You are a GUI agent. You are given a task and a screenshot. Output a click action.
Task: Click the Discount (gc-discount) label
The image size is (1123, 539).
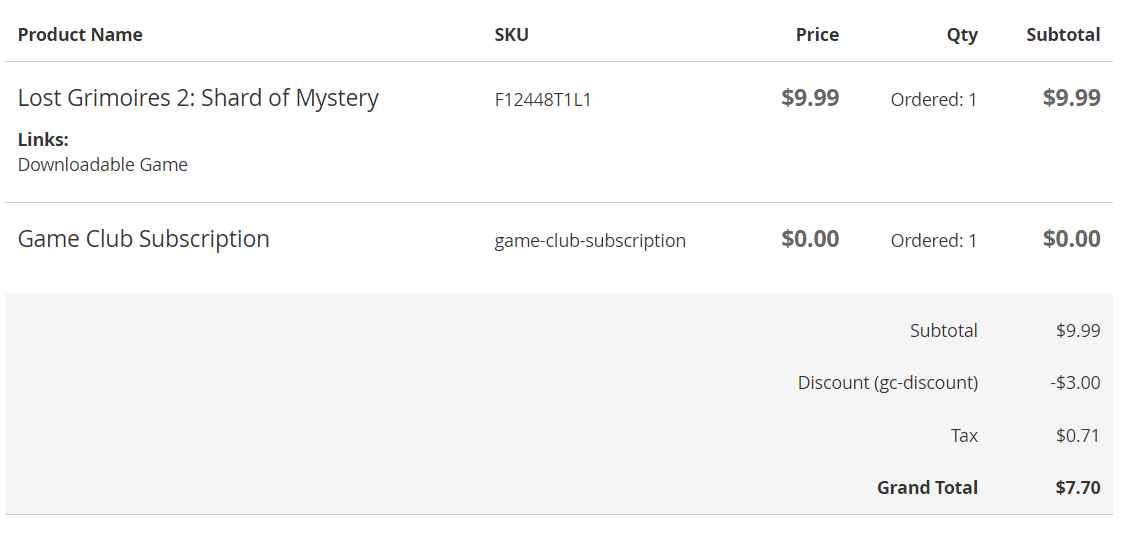click(887, 383)
